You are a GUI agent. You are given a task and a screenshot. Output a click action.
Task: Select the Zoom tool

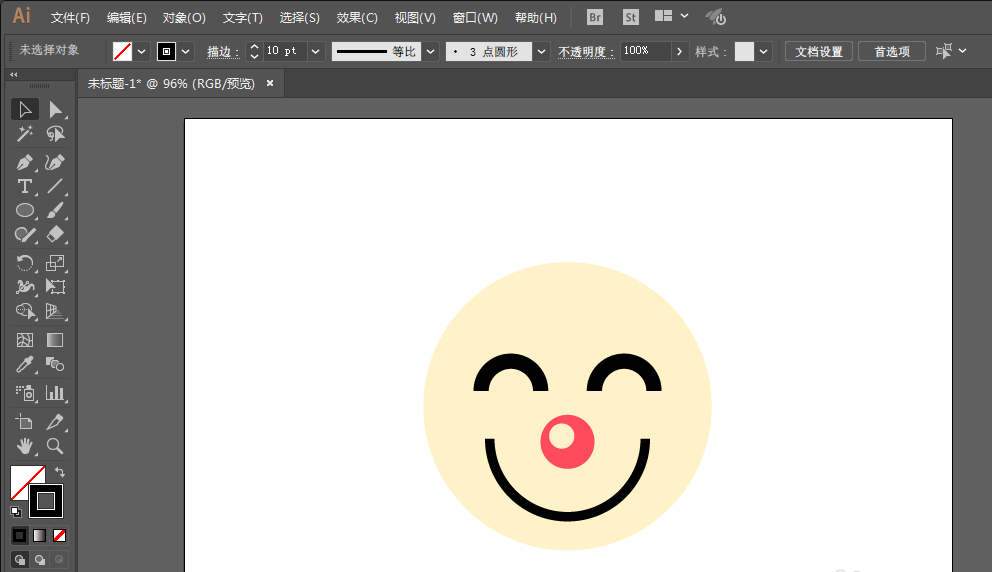coord(56,446)
